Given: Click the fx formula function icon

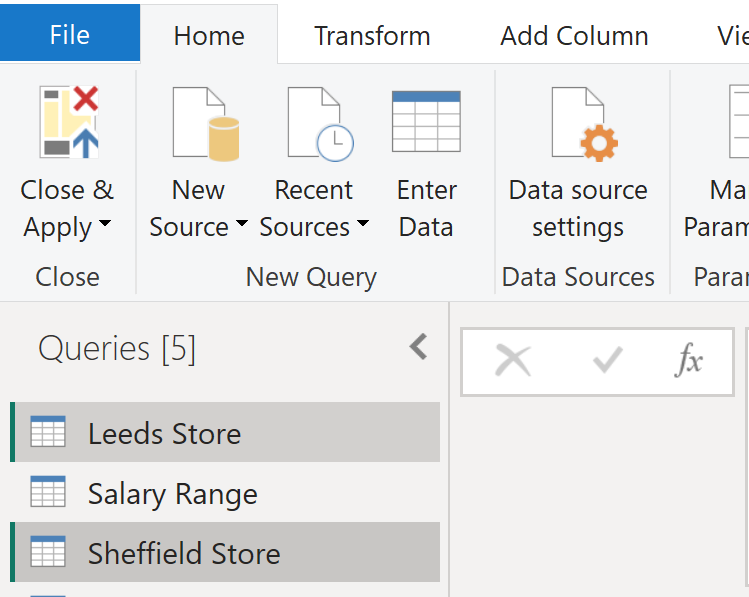Looking at the screenshot, I should click(x=688, y=361).
